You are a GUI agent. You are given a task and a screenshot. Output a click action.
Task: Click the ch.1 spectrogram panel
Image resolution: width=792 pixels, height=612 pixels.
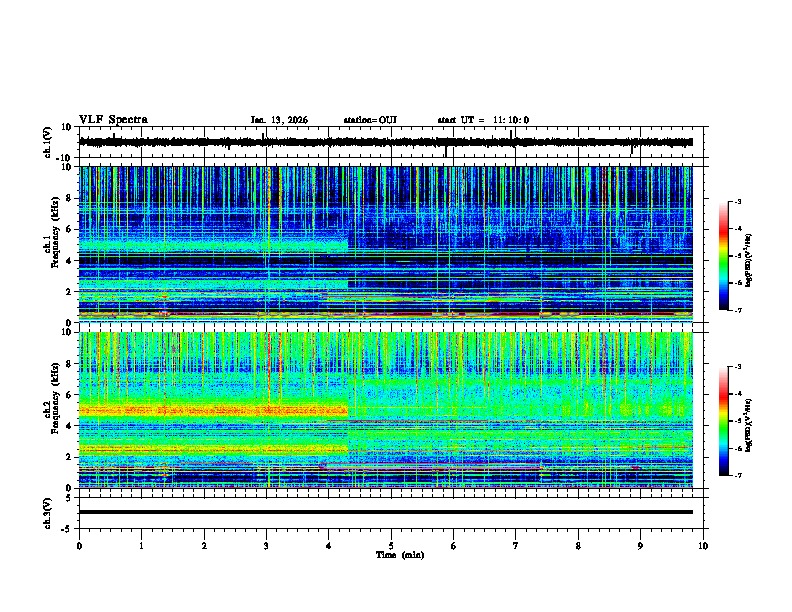tap(386, 244)
